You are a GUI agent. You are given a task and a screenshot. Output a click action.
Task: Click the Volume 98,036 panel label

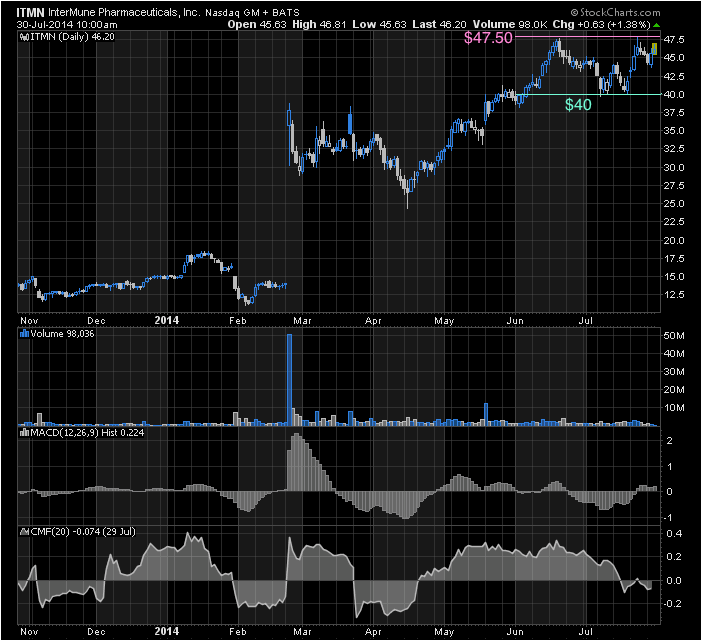click(62, 333)
